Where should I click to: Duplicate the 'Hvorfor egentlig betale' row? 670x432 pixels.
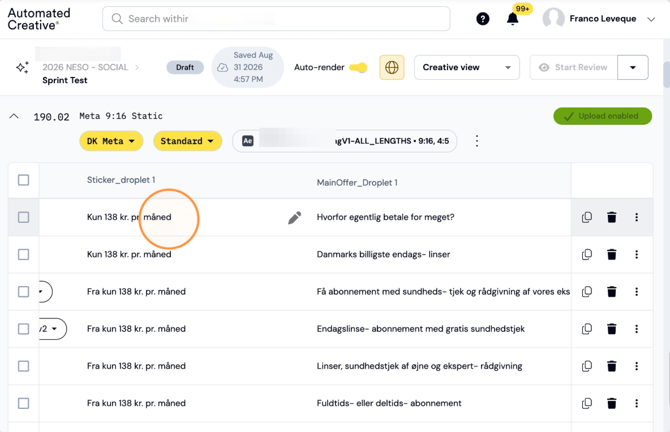tap(587, 217)
